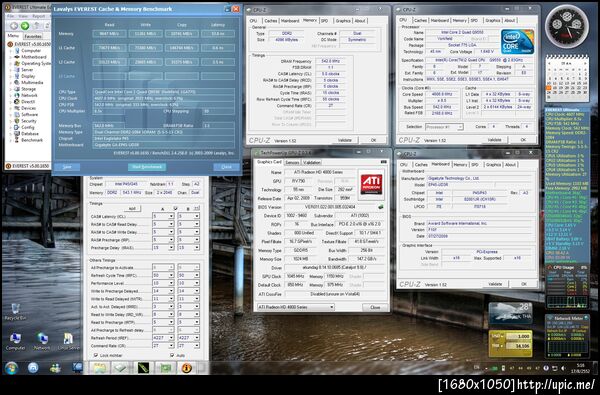
Task: Toggle the Lock mchbar checkbox
Action: click(96, 356)
